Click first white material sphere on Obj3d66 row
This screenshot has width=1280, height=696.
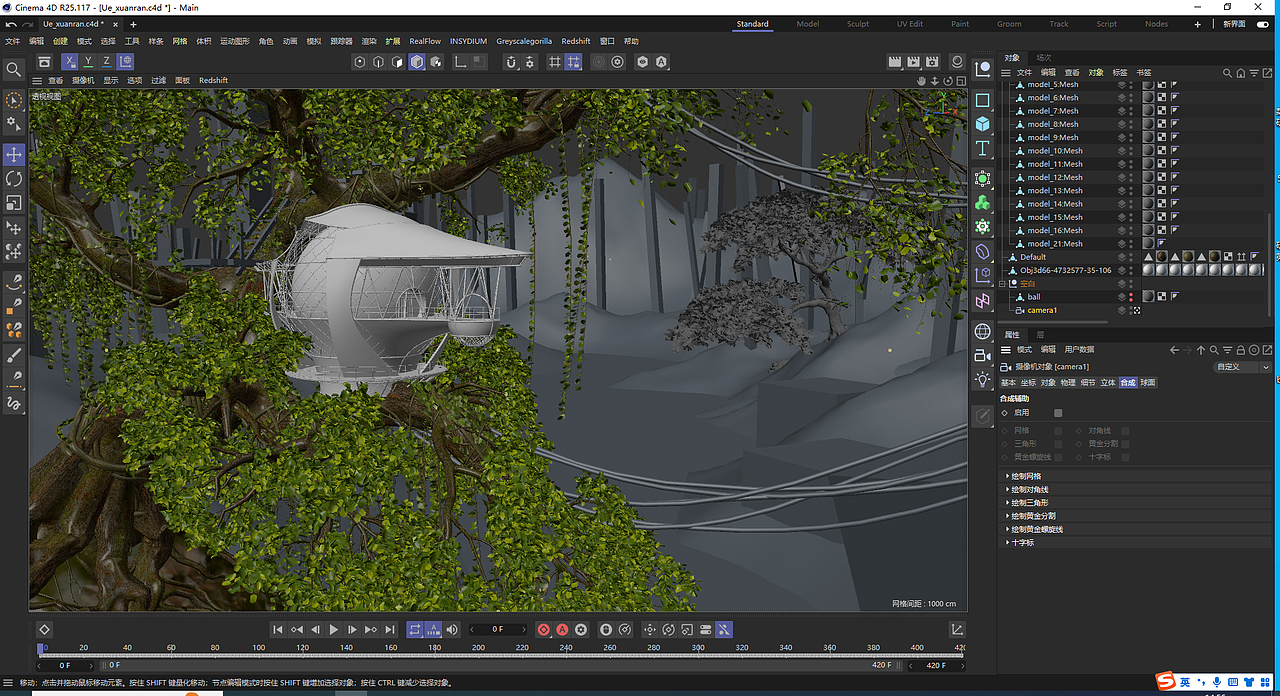[1149, 270]
